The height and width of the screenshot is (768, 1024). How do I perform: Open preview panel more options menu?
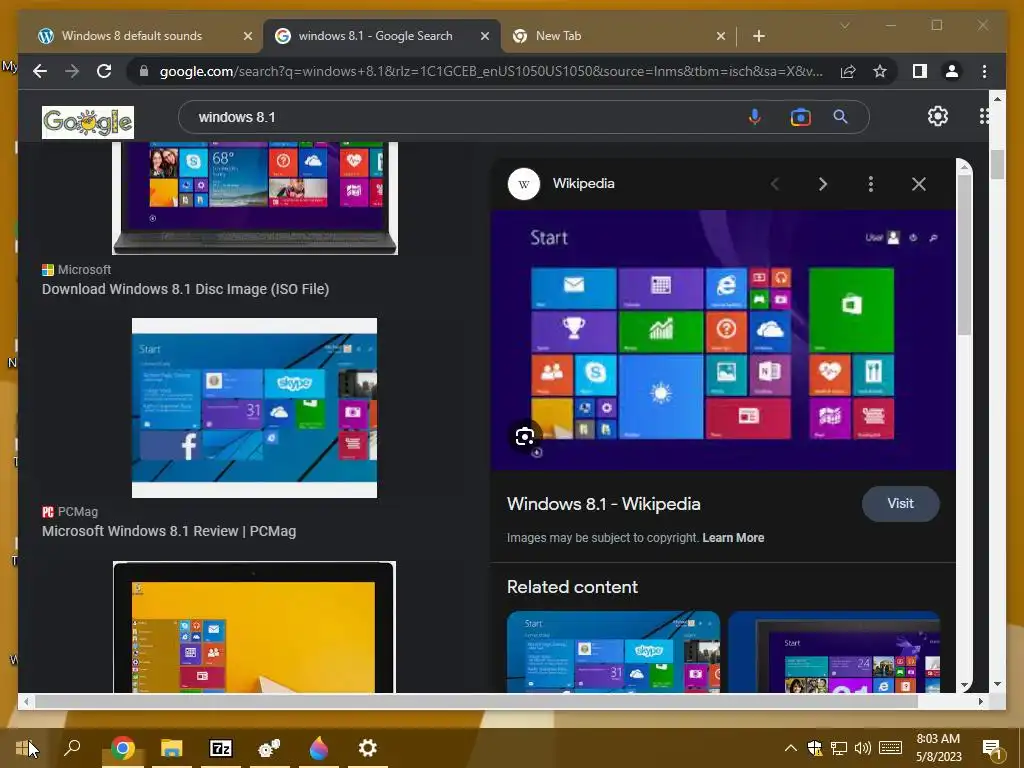pyautogui.click(x=871, y=184)
